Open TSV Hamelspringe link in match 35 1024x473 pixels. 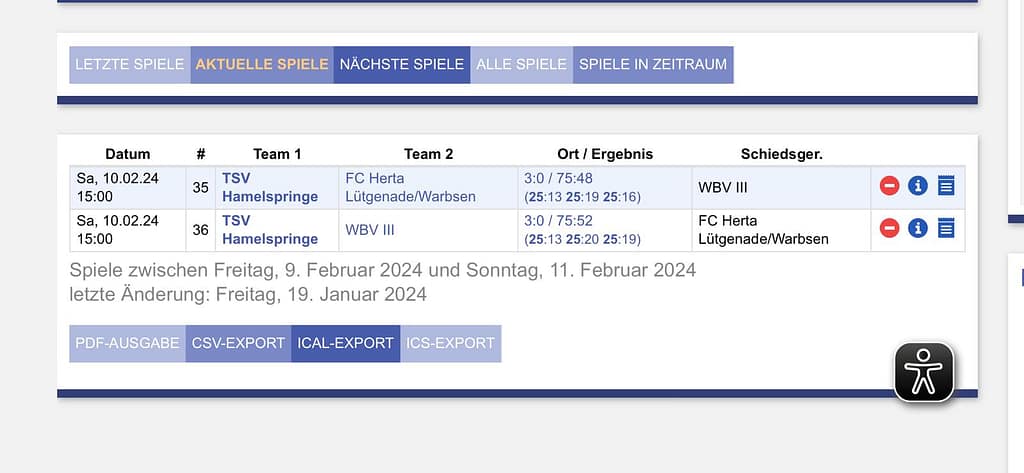click(x=269, y=187)
